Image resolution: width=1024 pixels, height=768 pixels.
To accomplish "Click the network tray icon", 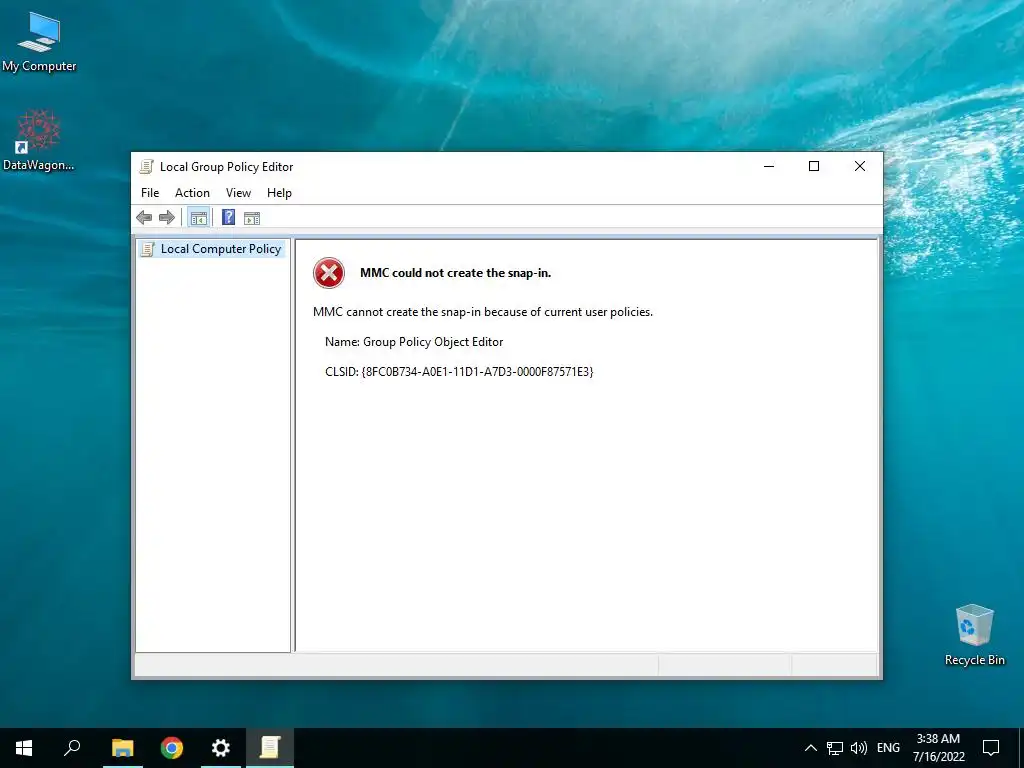I will (x=835, y=748).
